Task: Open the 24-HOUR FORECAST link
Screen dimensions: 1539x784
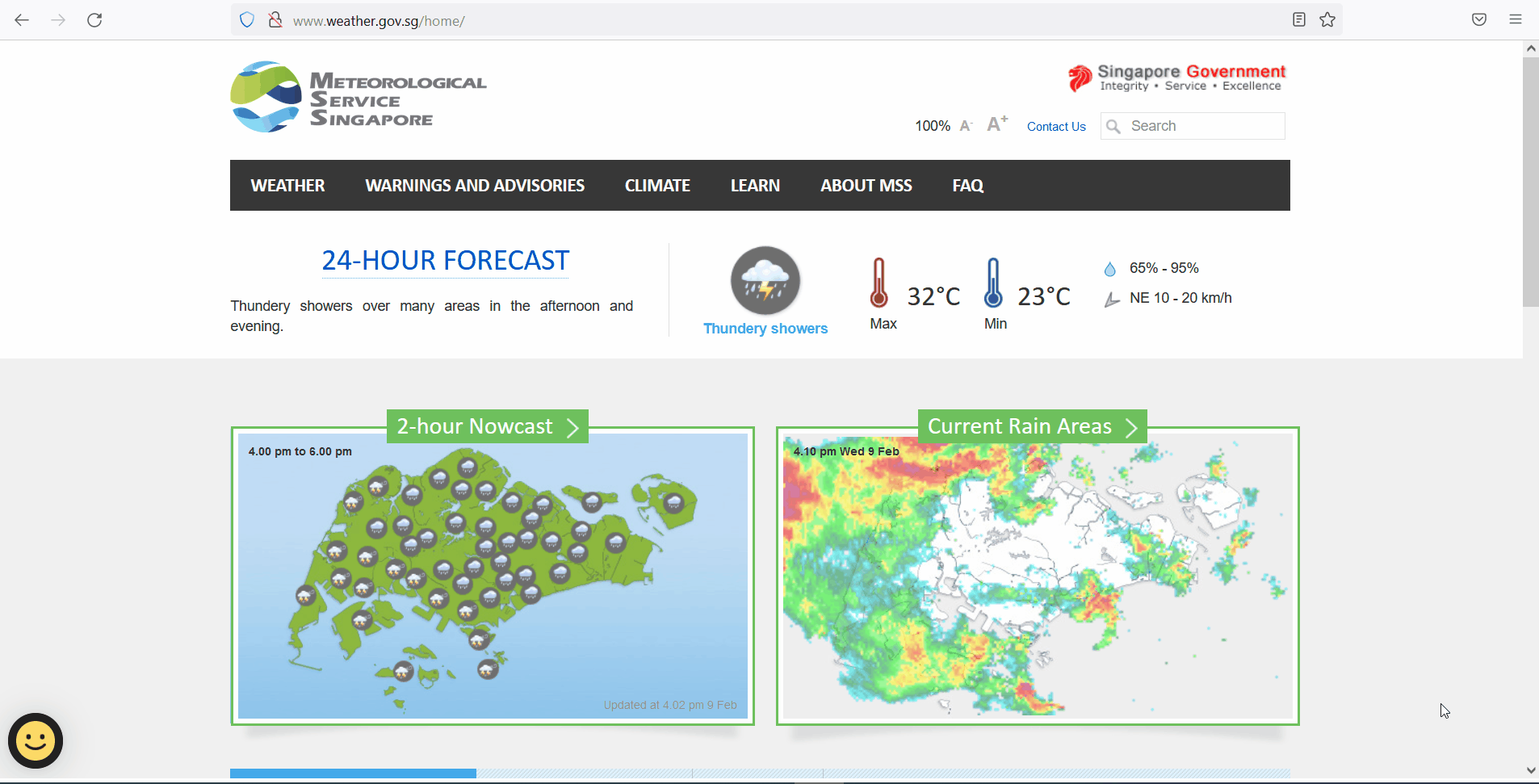Action: coord(444,260)
